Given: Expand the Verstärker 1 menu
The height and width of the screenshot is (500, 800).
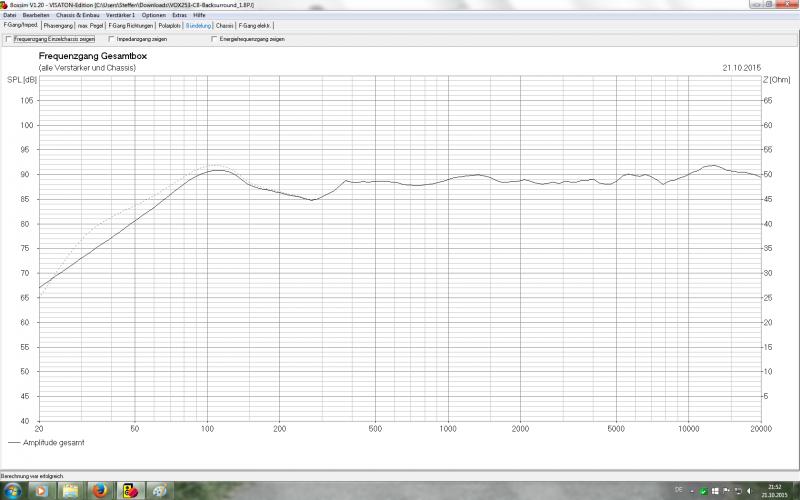Looking at the screenshot, I should pyautogui.click(x=119, y=15).
